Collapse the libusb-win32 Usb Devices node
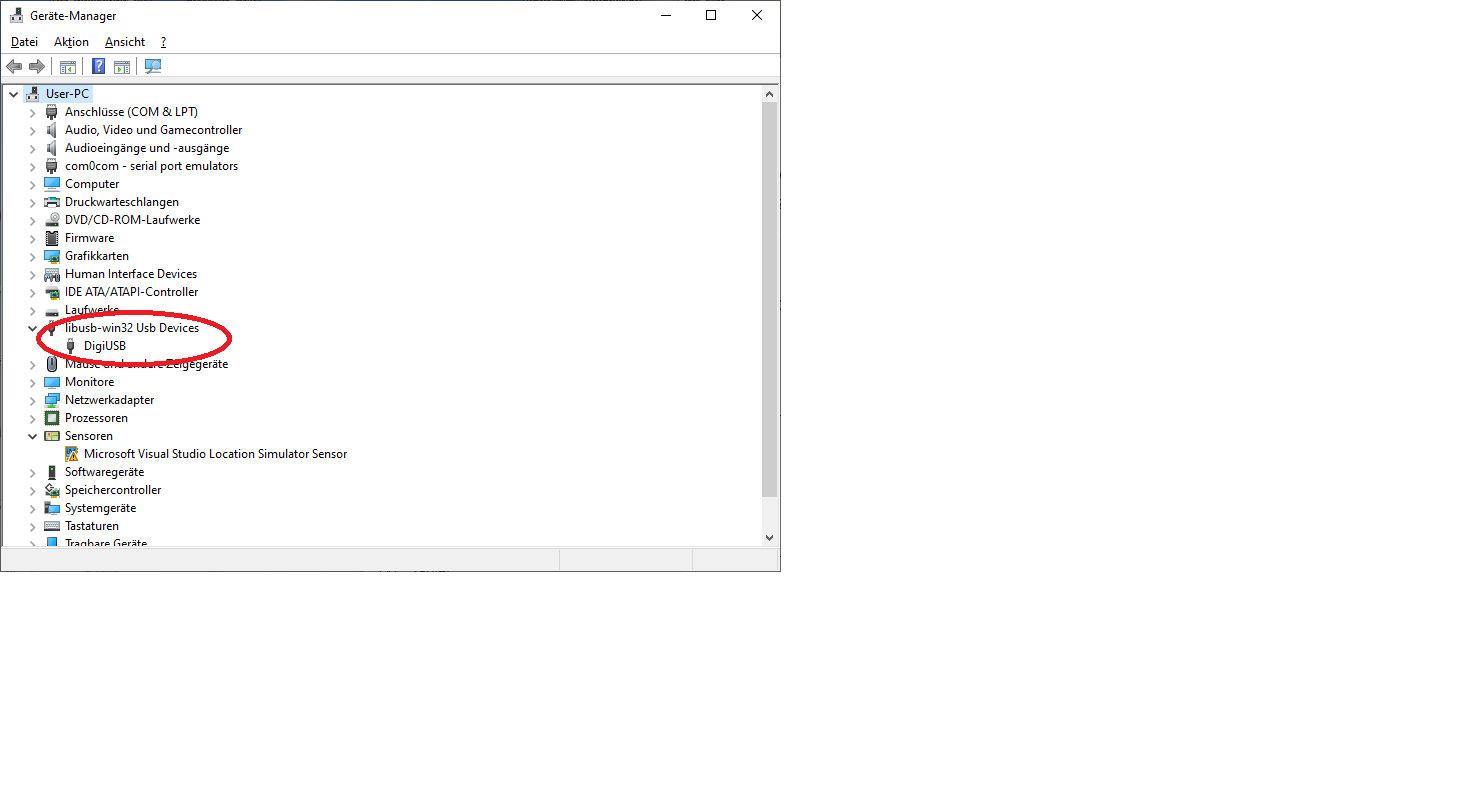Viewport: 1481px width, 804px height. tap(32, 328)
